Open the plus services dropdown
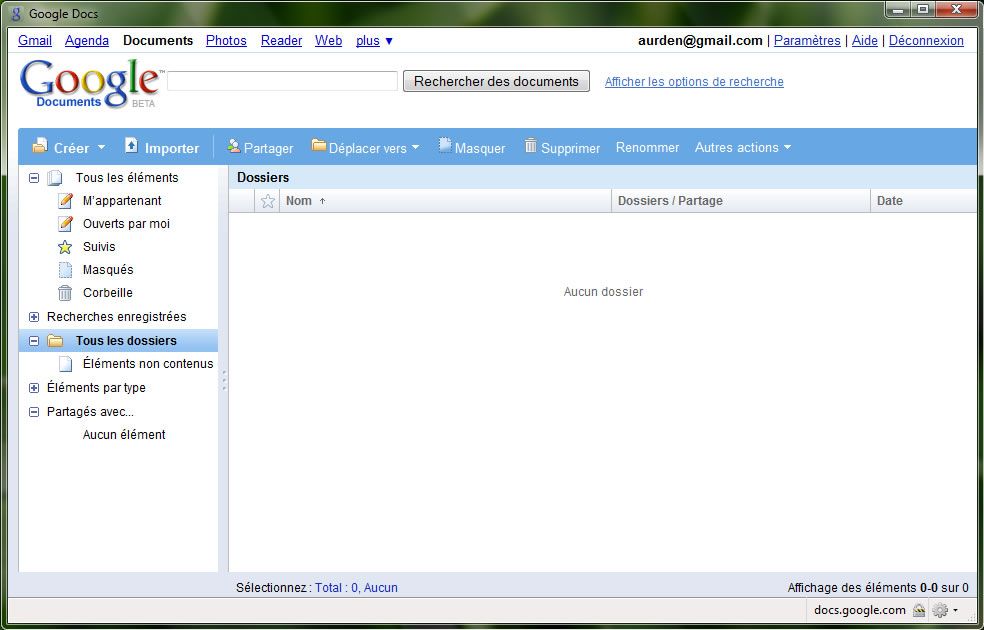984x630 pixels. click(374, 41)
